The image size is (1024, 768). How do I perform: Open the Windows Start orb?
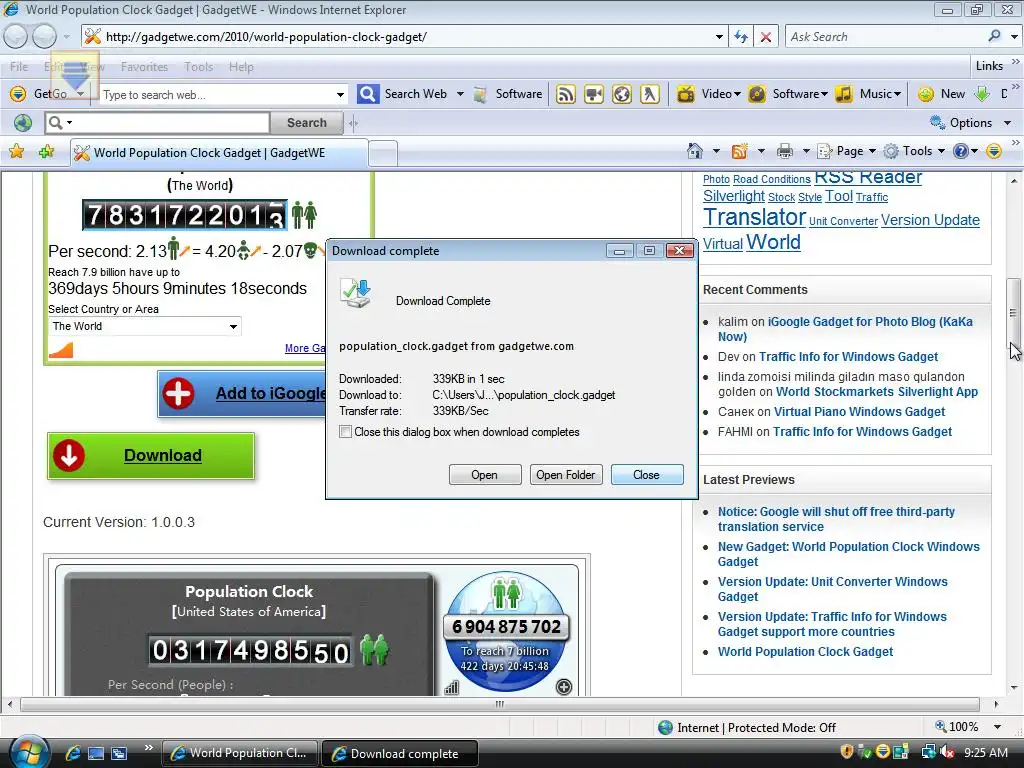27,752
